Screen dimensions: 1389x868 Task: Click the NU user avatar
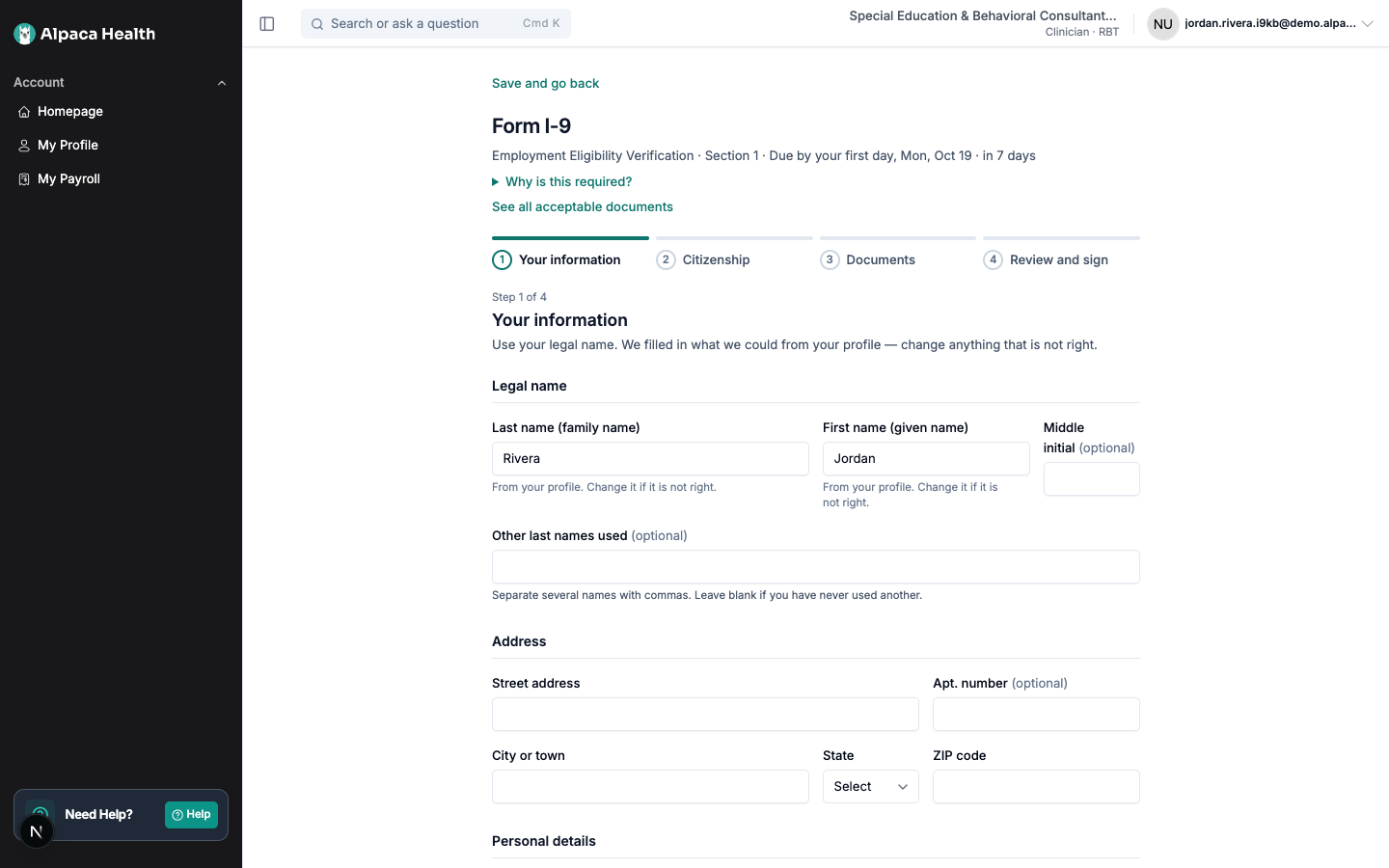click(1163, 24)
